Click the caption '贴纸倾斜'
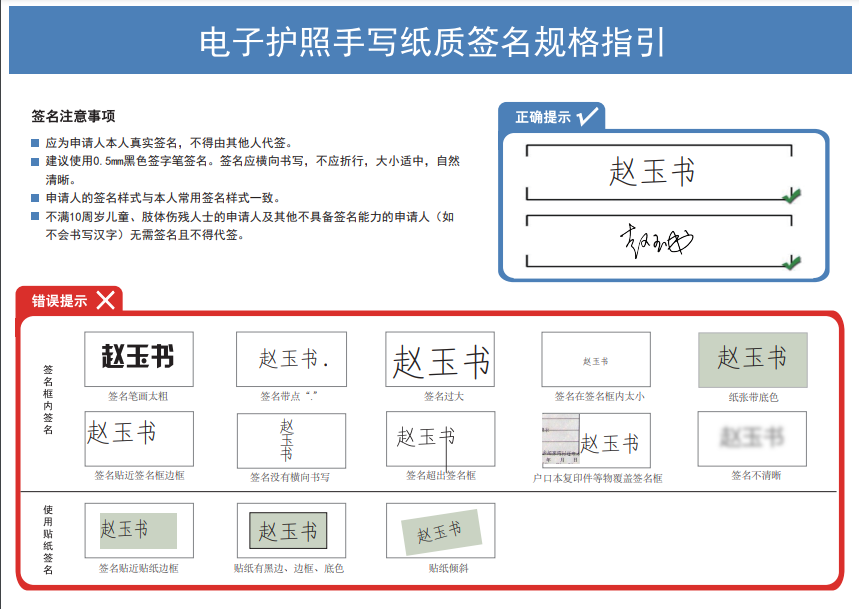Viewport: 859px width, 609px height. [448, 568]
